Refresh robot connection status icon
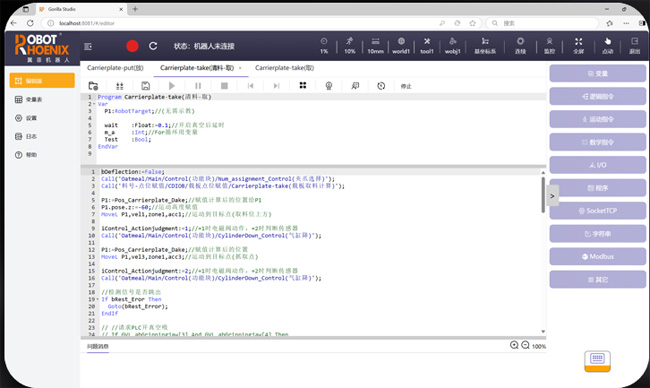This screenshot has width=650, height=388. [153, 46]
